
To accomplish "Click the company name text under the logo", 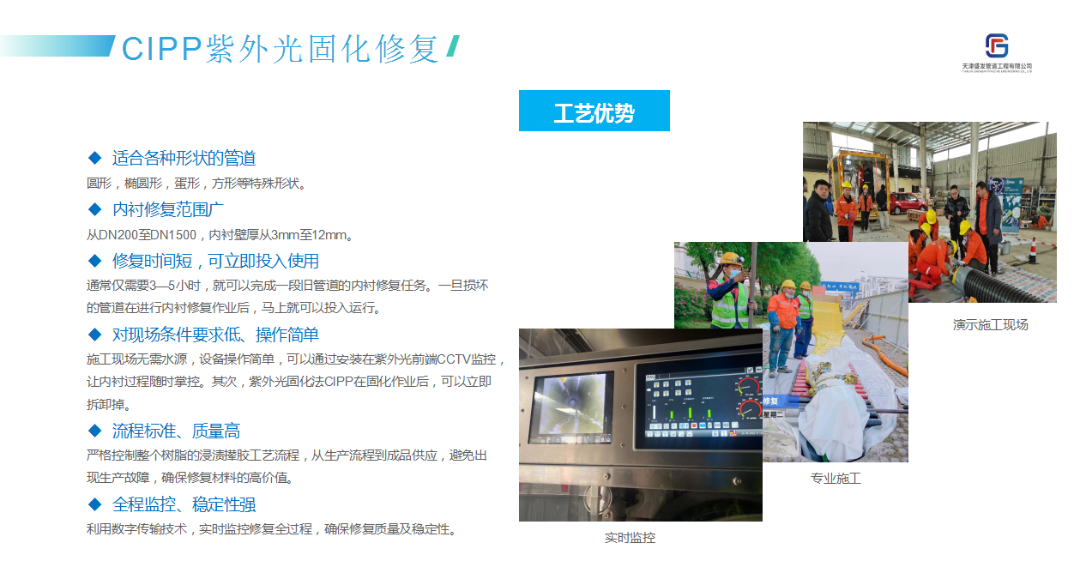I will [x=997, y=67].
